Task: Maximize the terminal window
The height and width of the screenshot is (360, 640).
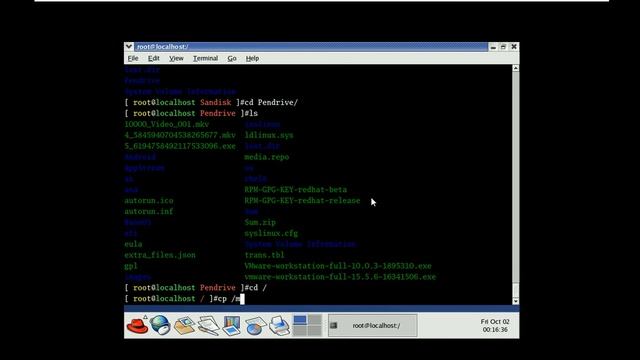Action: (x=503, y=47)
